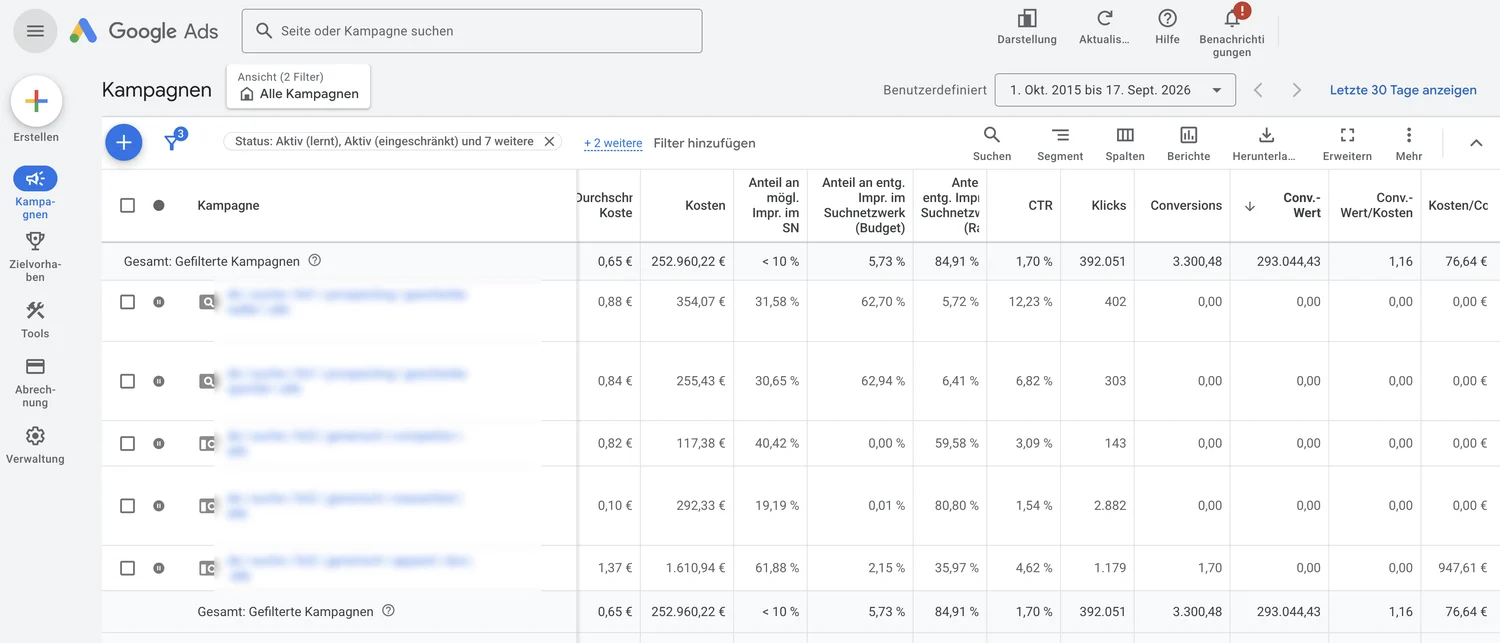Sort by Conv.-Wert/Kosten column header
The width and height of the screenshot is (1500, 643).
(1379, 205)
